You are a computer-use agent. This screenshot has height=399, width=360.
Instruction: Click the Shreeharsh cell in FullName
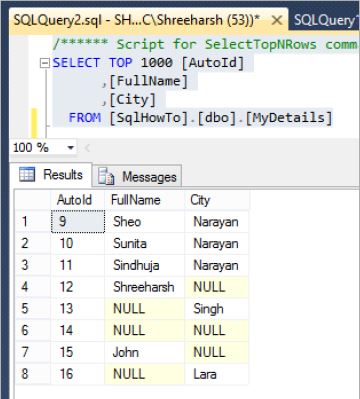[x=144, y=287]
